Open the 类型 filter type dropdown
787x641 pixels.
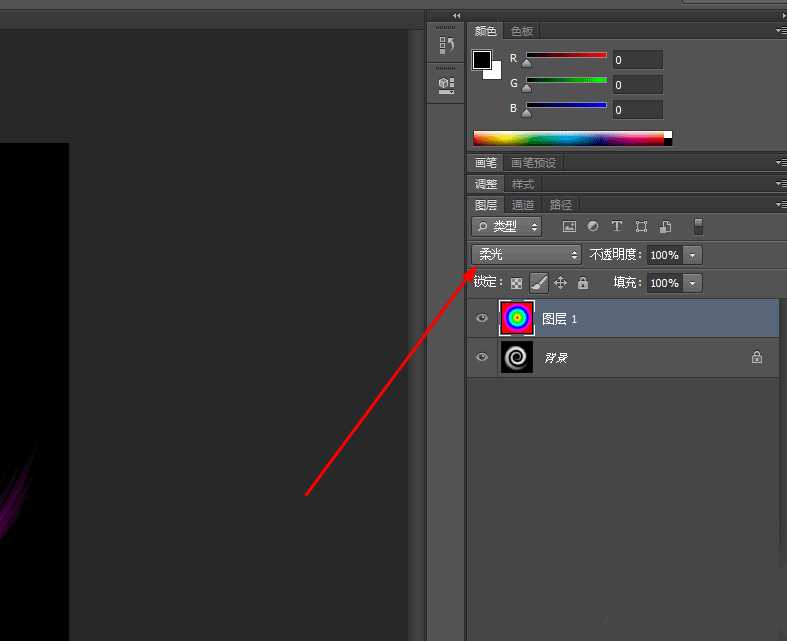pyautogui.click(x=506, y=227)
